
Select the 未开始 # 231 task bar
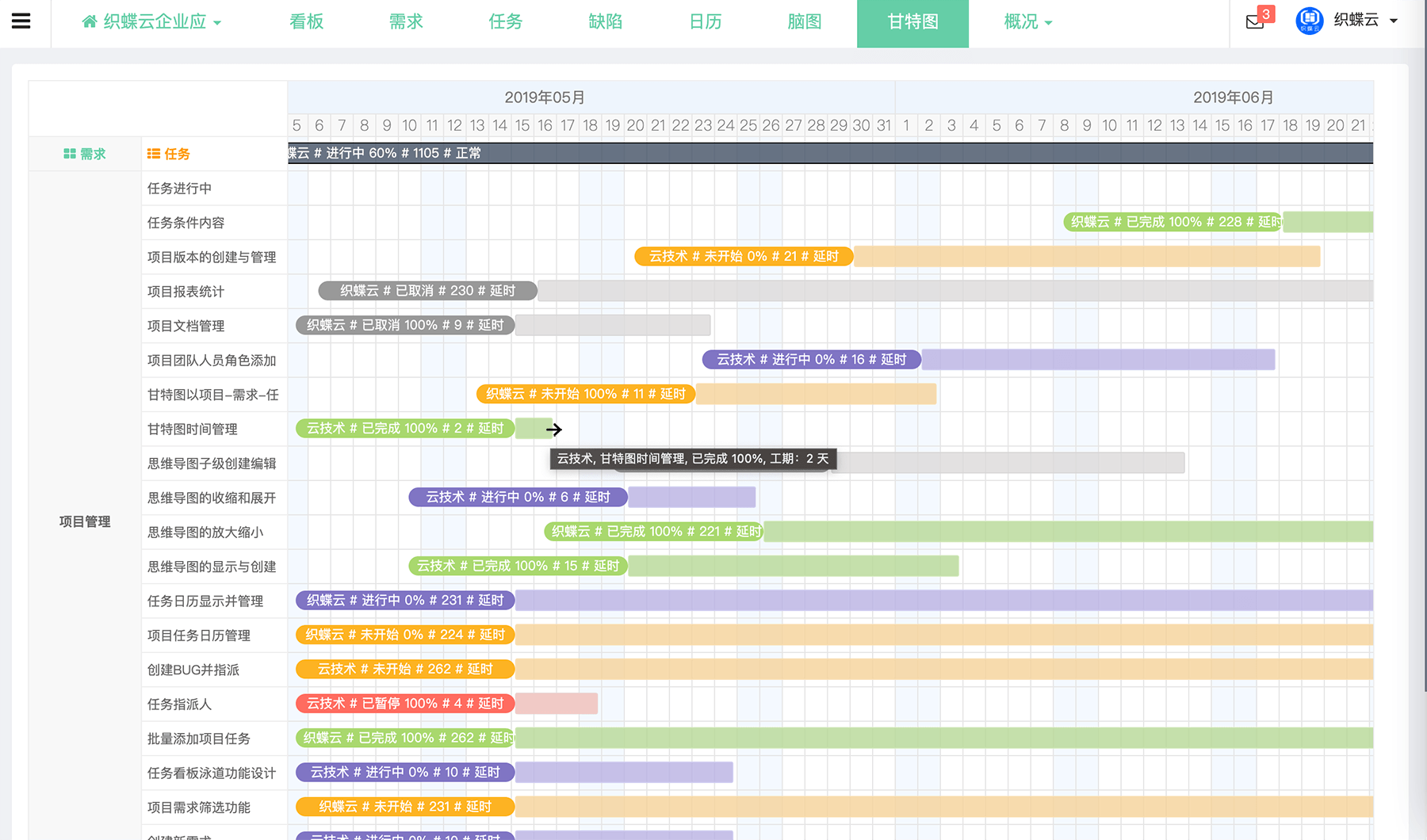point(405,807)
